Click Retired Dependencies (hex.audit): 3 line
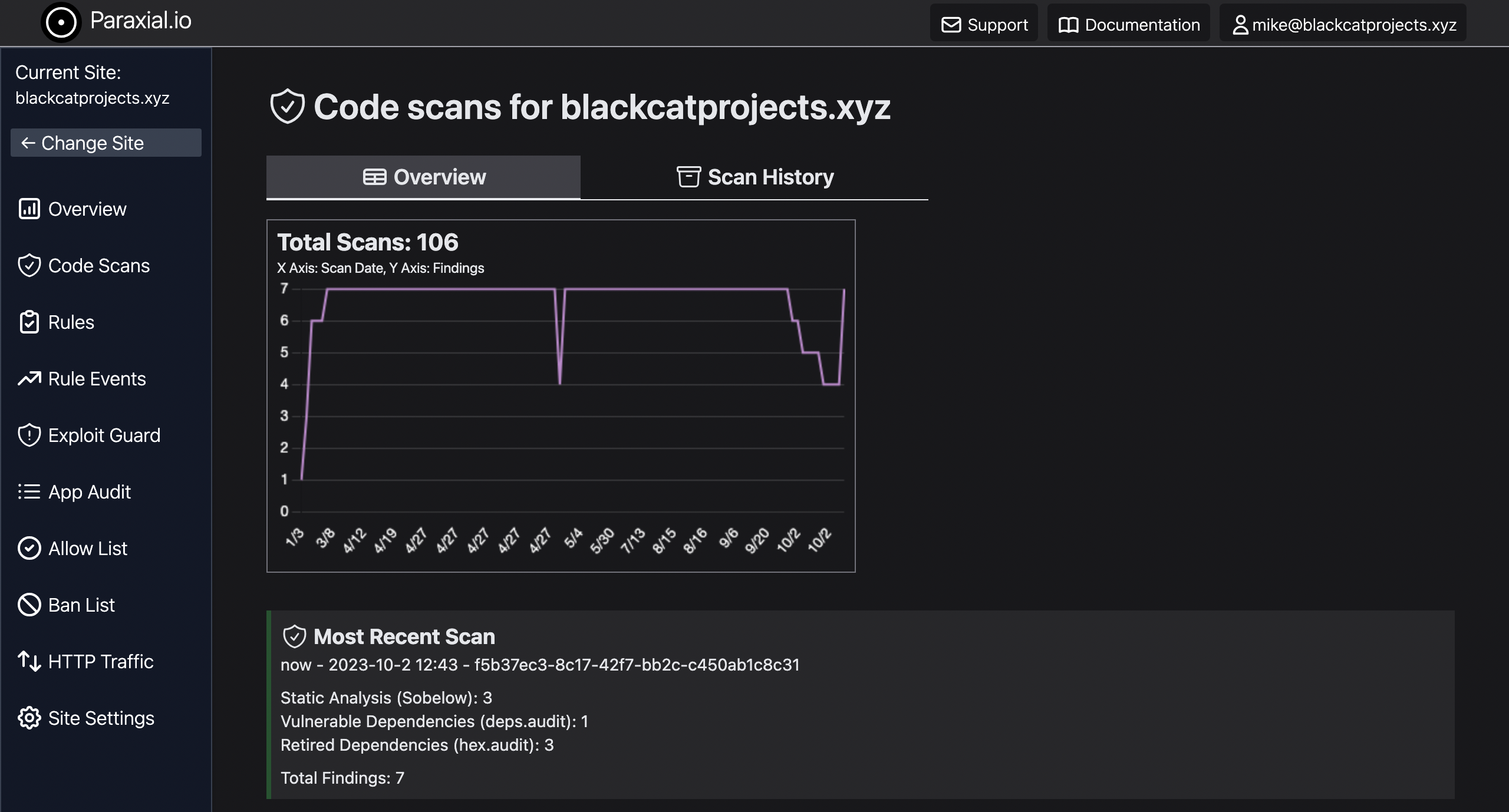Screen dimensions: 1509x812 pos(417,745)
